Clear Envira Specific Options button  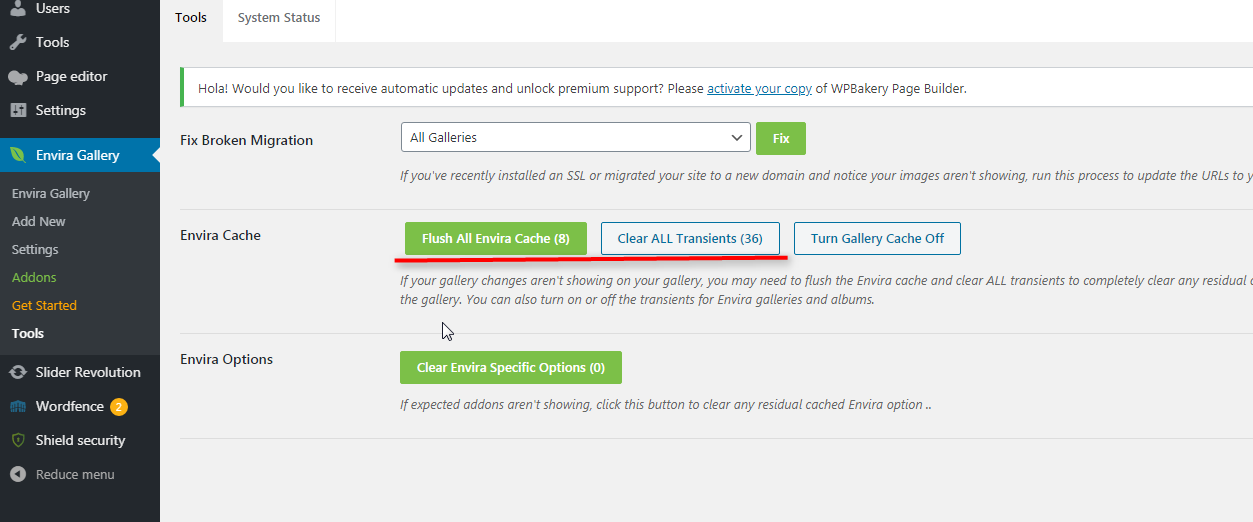[511, 367]
